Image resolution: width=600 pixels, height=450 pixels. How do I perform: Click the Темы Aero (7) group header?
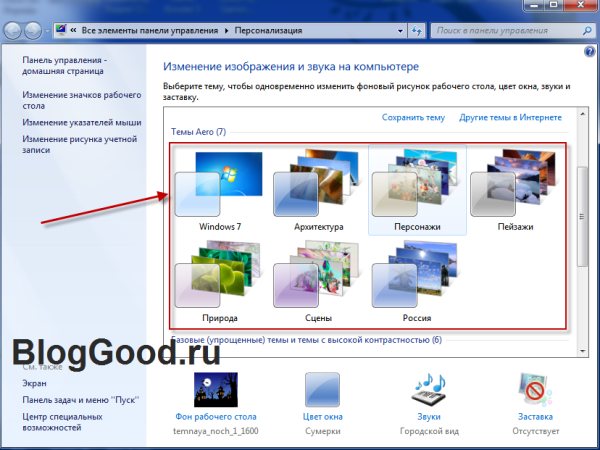(198, 132)
